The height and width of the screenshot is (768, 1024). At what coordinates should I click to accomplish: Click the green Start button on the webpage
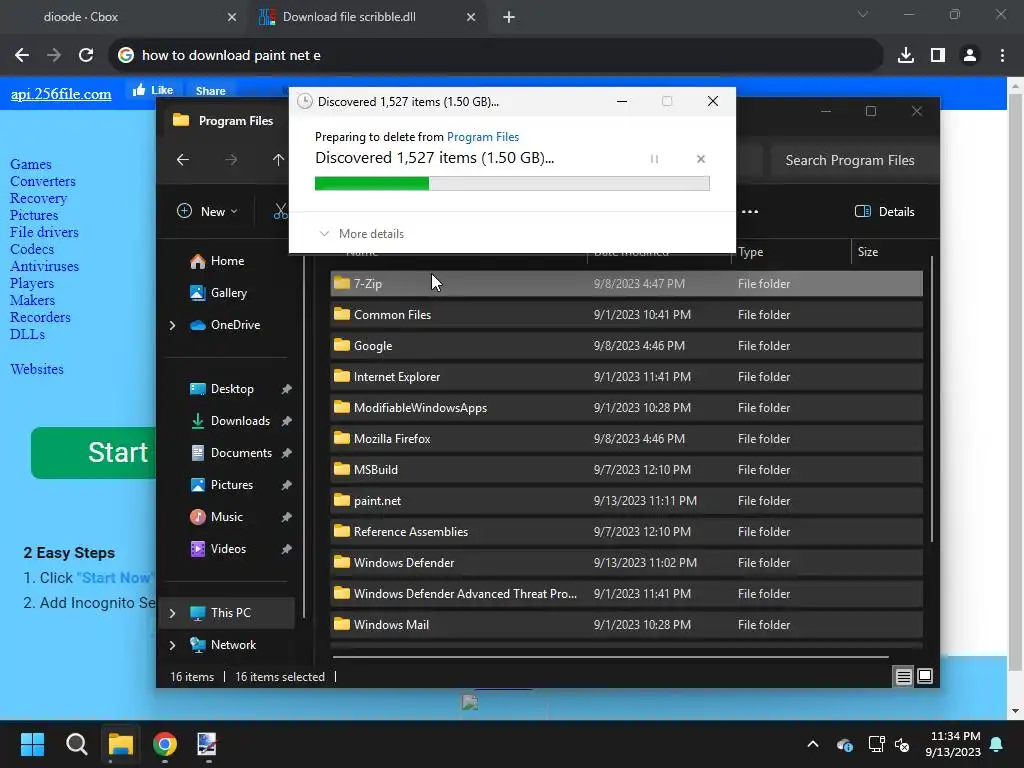coord(93,453)
